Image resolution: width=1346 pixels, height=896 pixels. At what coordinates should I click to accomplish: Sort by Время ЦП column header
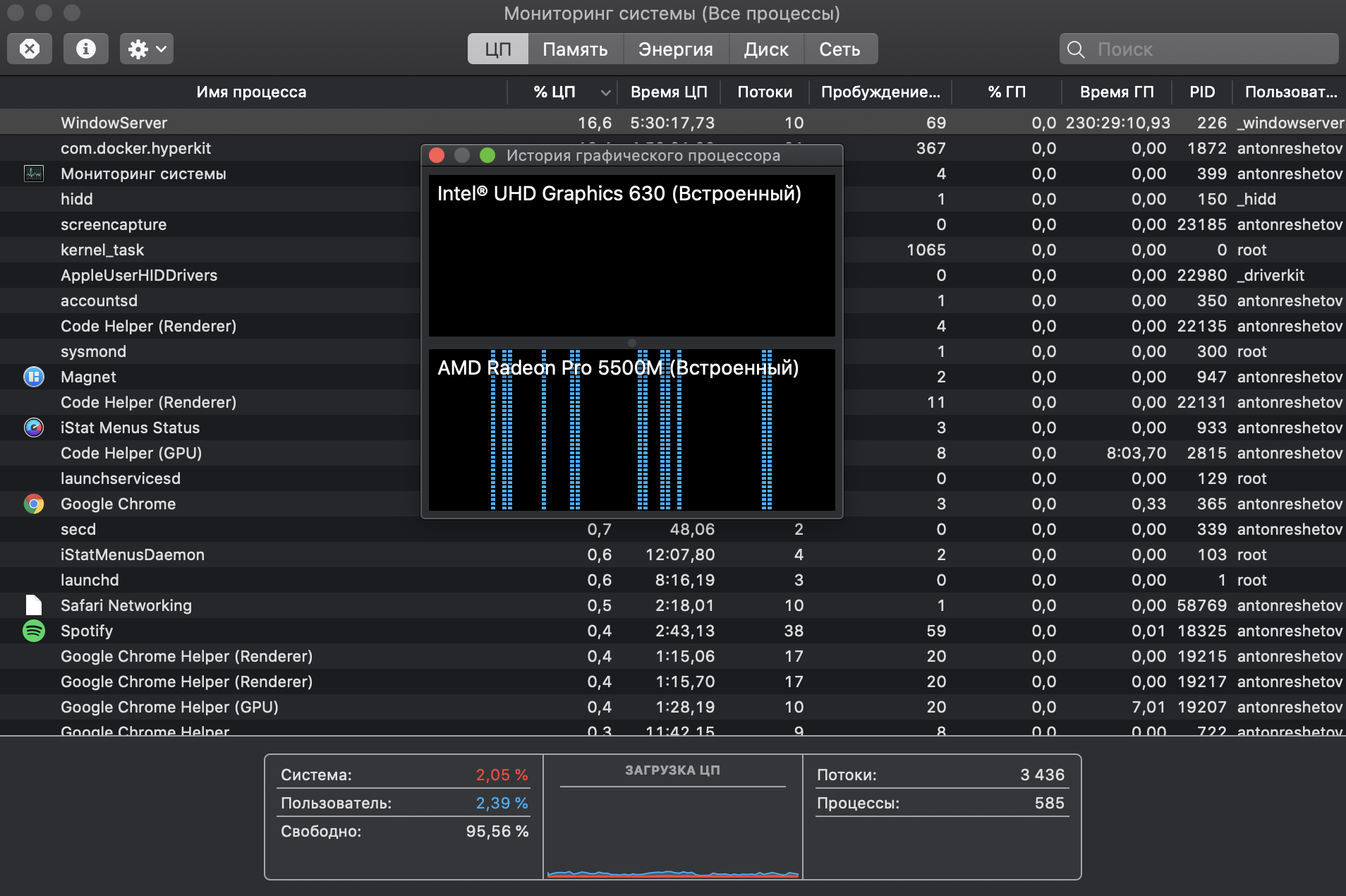coord(669,92)
